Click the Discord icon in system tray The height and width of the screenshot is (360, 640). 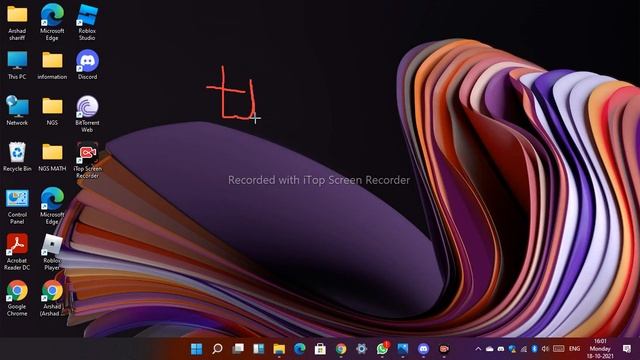point(501,349)
